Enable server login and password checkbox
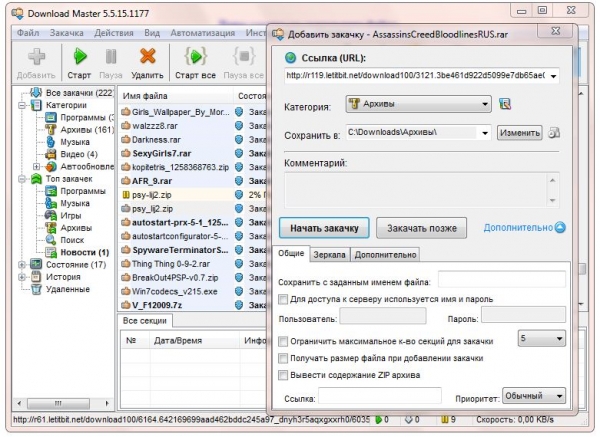The width and height of the screenshot is (600, 437). (283, 299)
